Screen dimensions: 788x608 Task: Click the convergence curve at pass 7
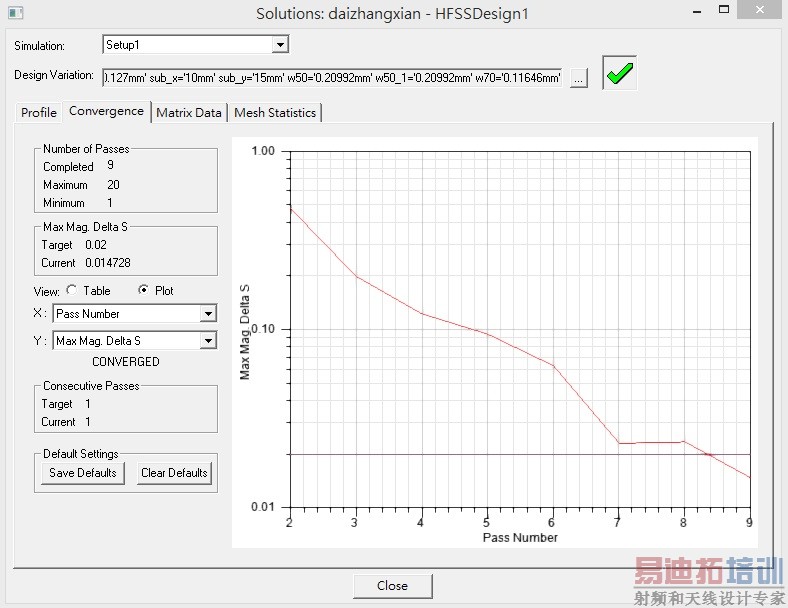(619, 443)
